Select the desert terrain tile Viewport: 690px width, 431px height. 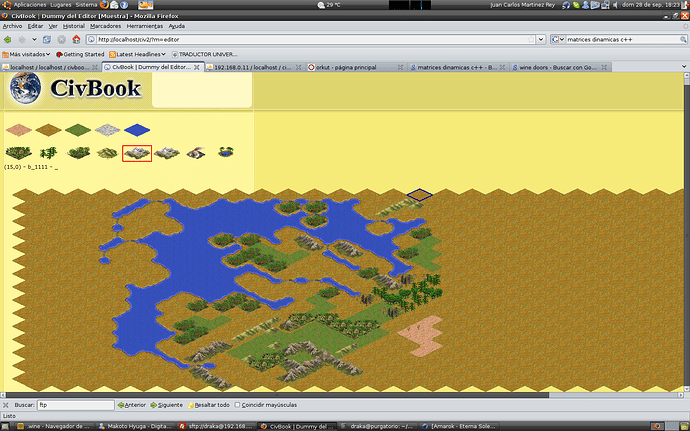tap(18, 130)
